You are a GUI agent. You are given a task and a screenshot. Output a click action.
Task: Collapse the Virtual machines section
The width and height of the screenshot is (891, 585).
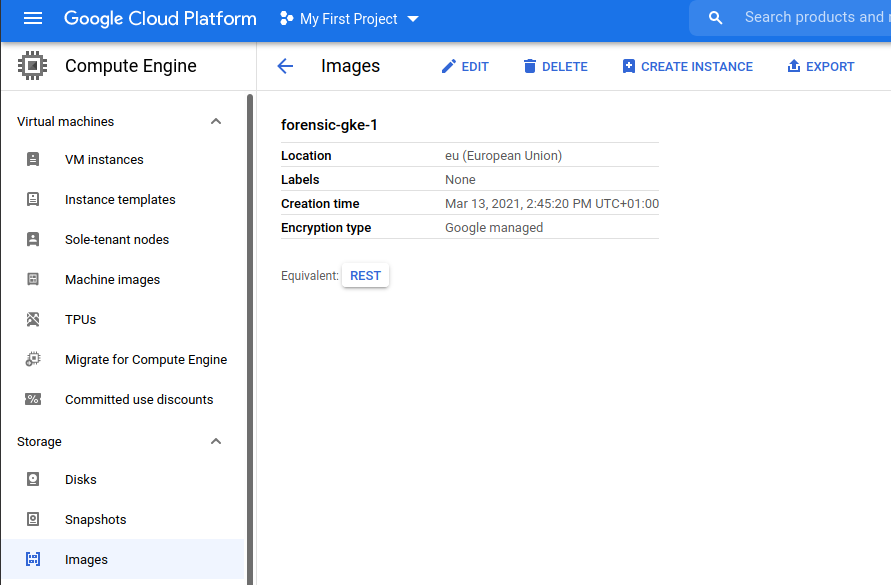216,121
